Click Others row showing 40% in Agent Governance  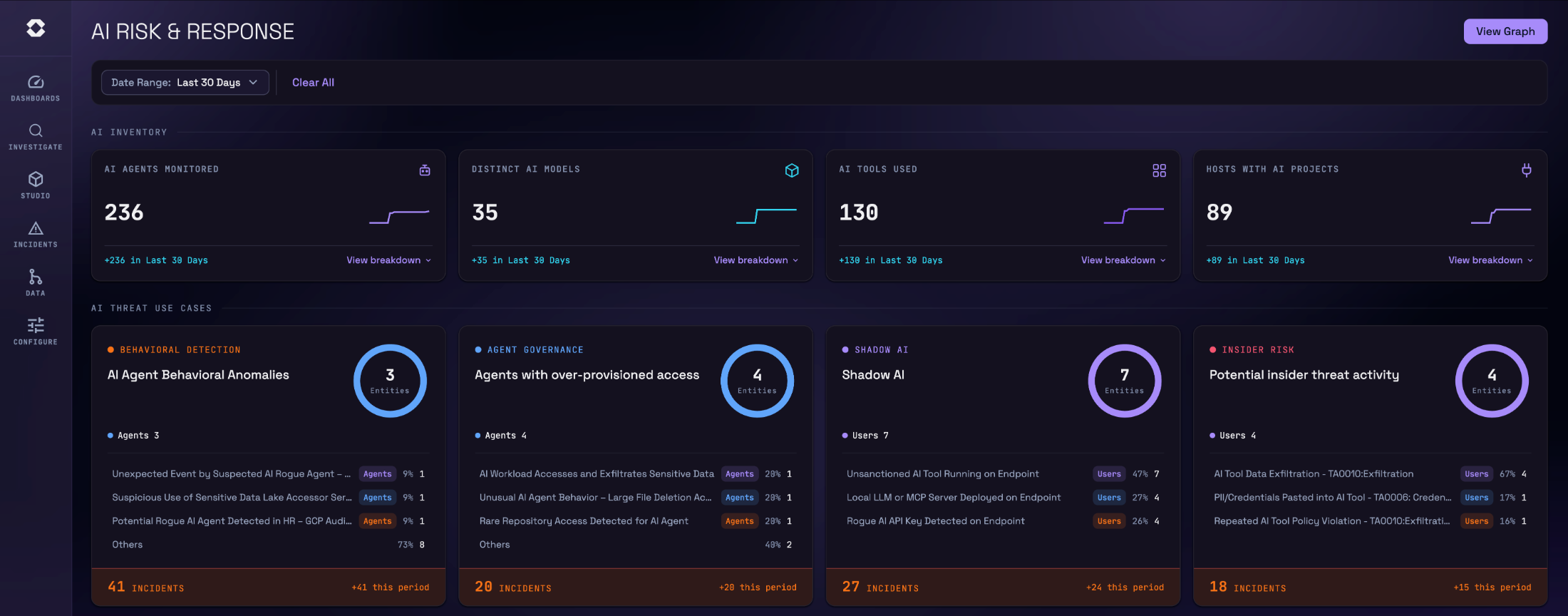pyautogui.click(x=636, y=545)
